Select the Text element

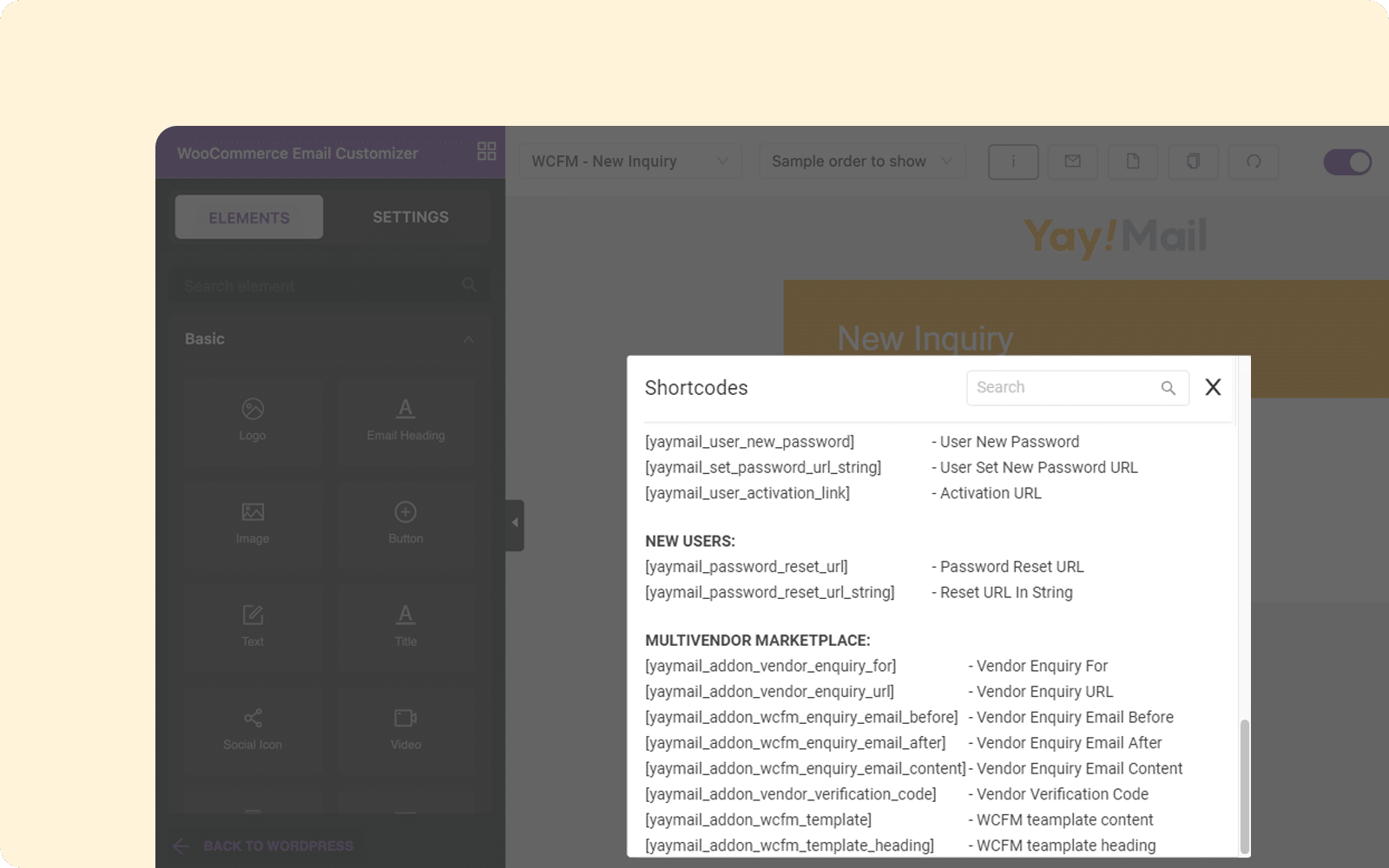coord(253,628)
